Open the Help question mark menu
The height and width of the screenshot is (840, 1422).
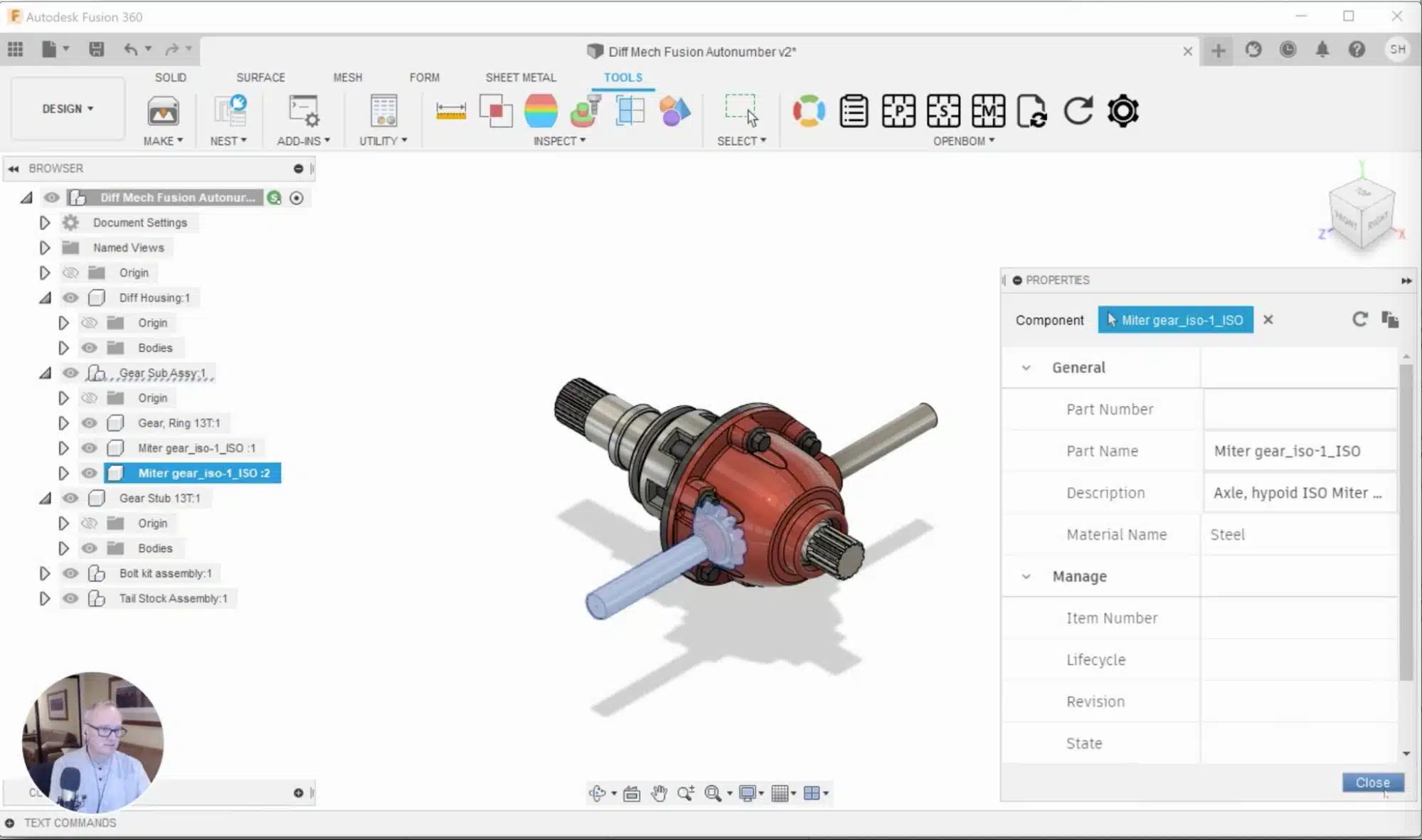pos(1357,50)
